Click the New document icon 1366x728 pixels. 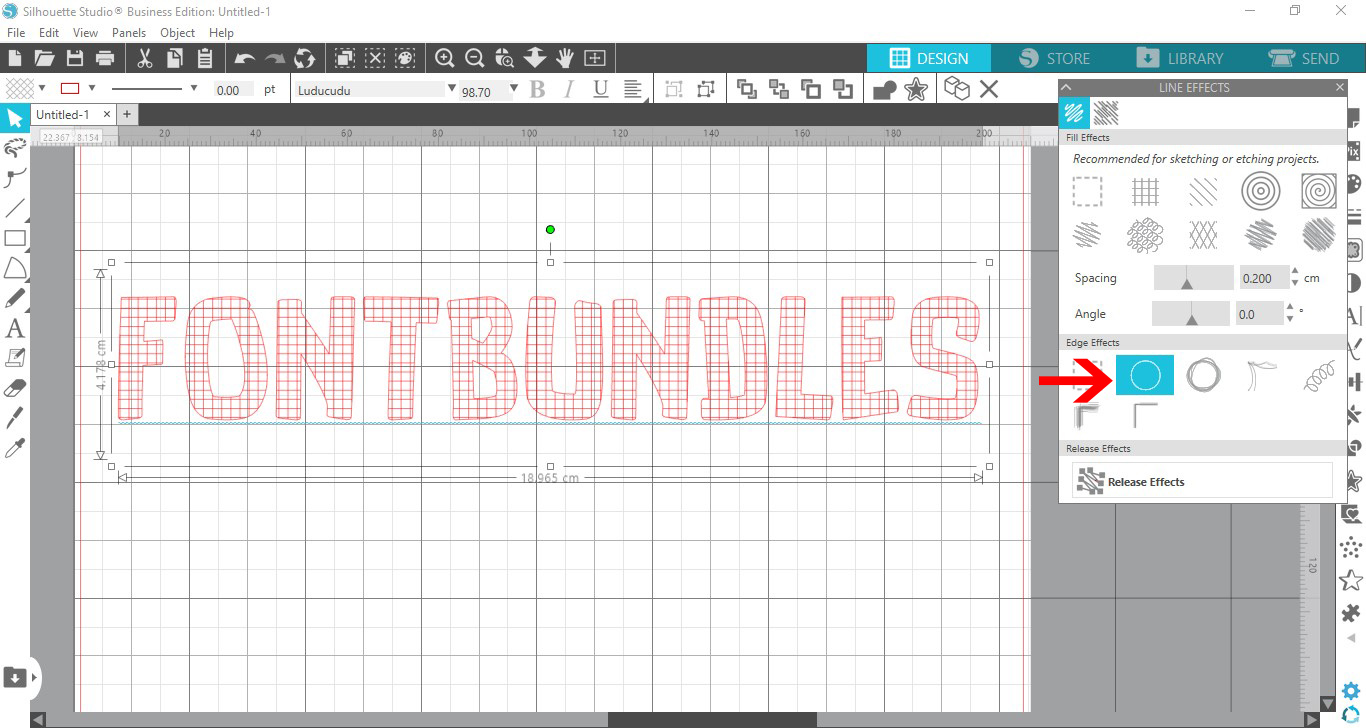click(15, 58)
